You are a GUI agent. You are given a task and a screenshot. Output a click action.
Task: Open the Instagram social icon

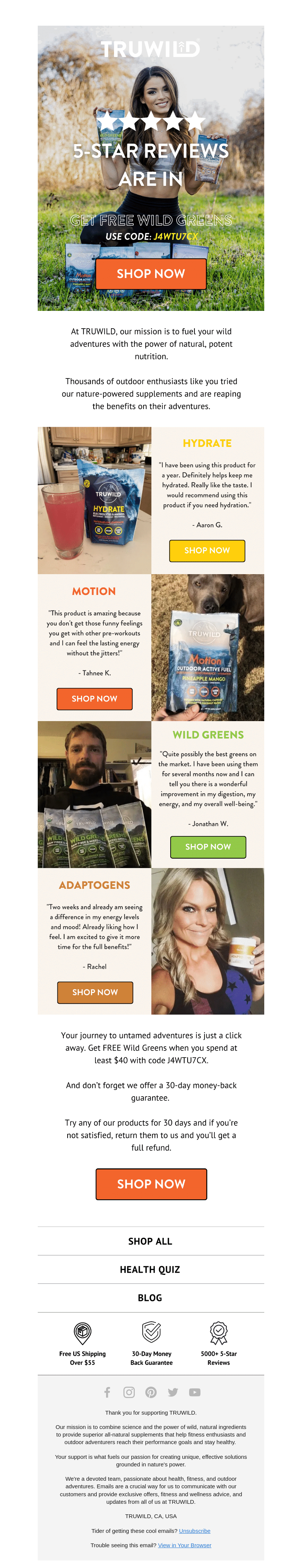point(129,1392)
